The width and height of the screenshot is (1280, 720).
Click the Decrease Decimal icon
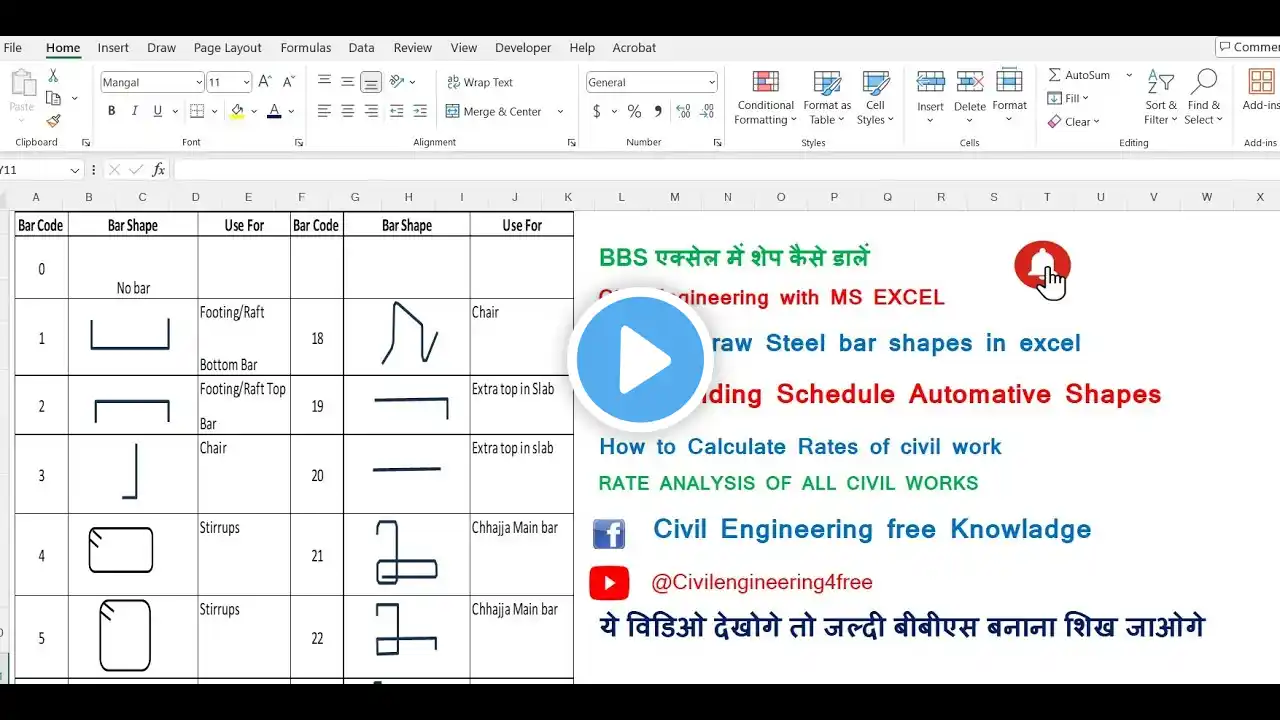tap(707, 111)
